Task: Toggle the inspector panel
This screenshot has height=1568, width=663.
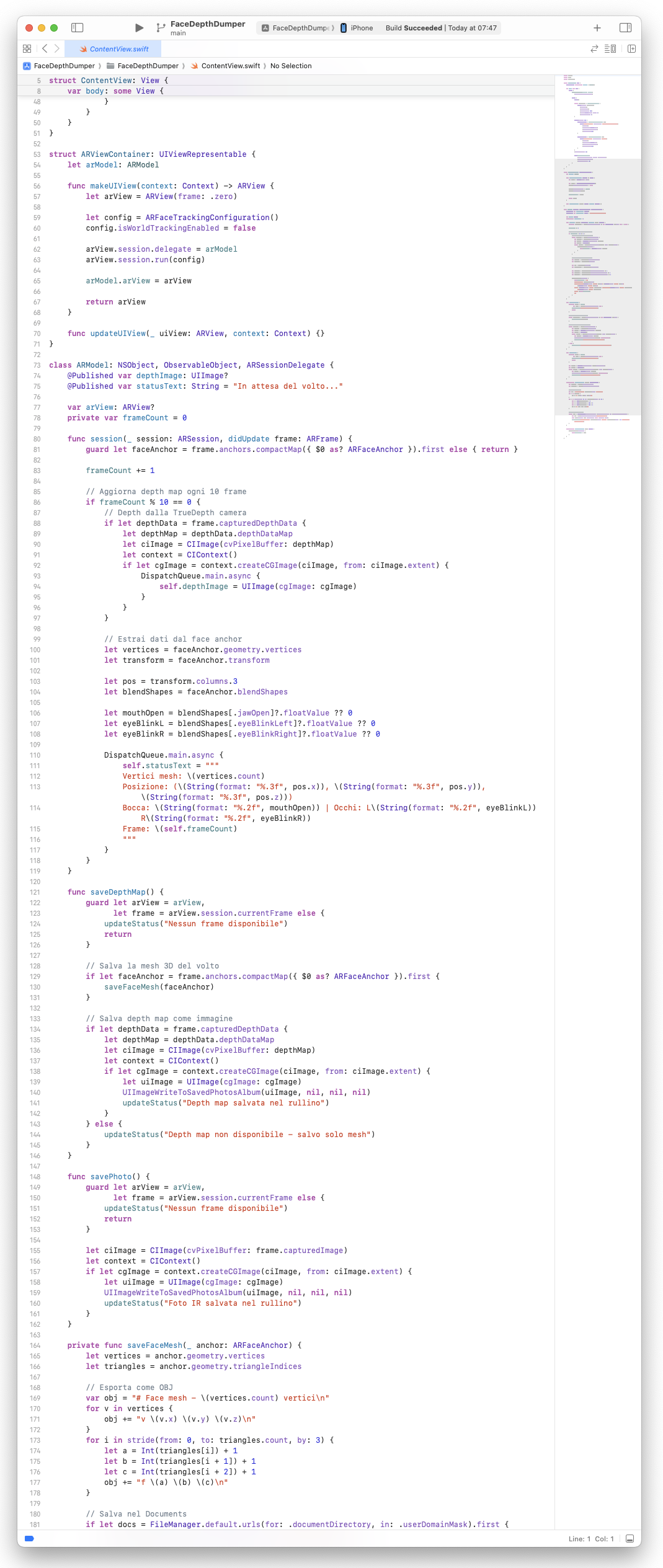Action: point(625,28)
